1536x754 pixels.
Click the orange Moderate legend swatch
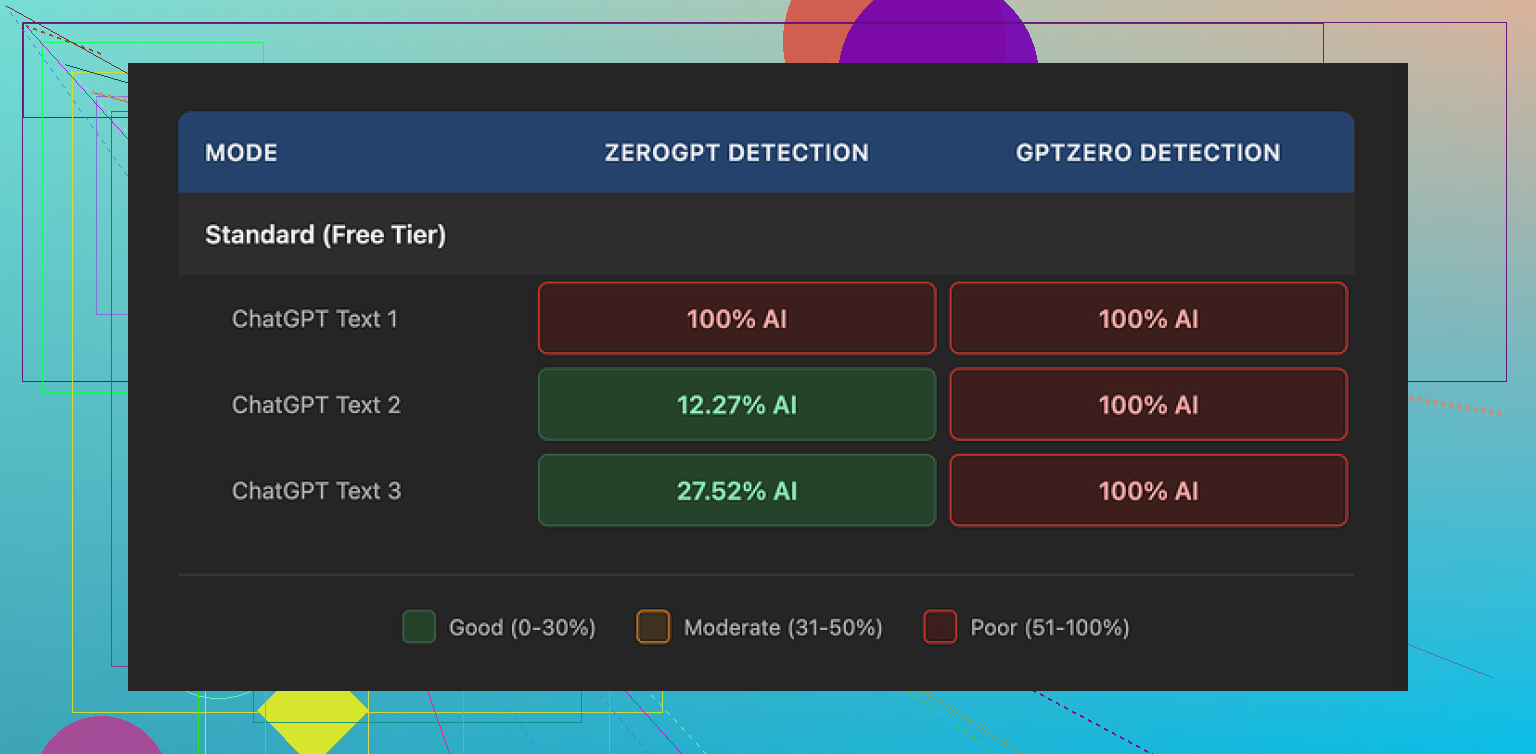click(x=653, y=627)
